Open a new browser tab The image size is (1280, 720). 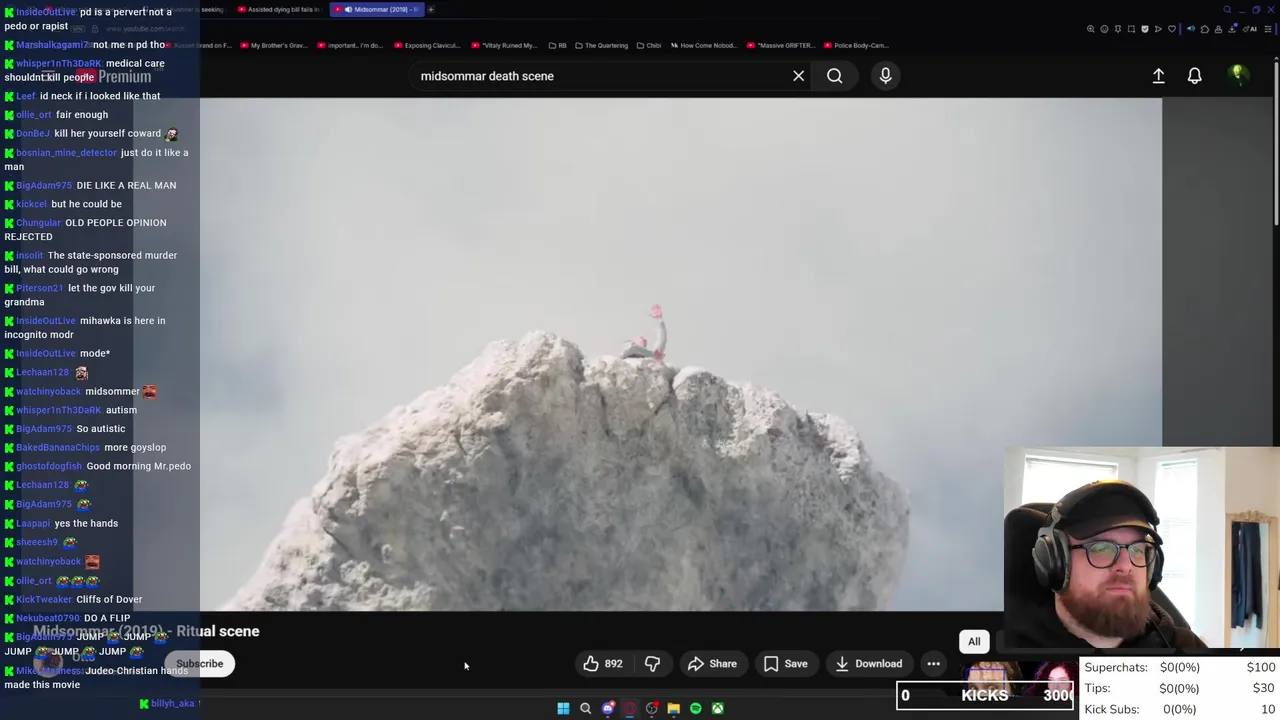[x=431, y=9]
